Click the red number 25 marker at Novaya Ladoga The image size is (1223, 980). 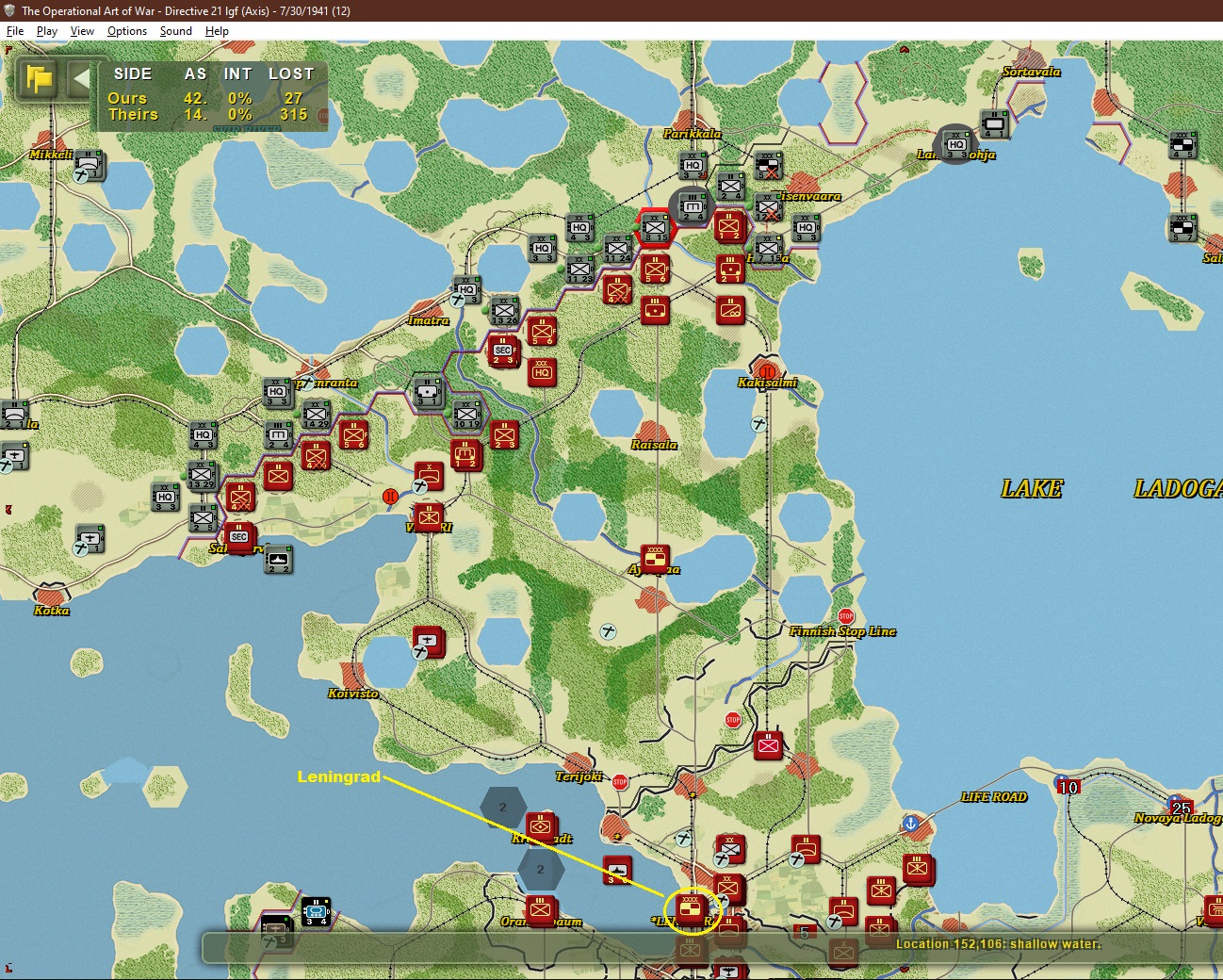tap(1181, 808)
